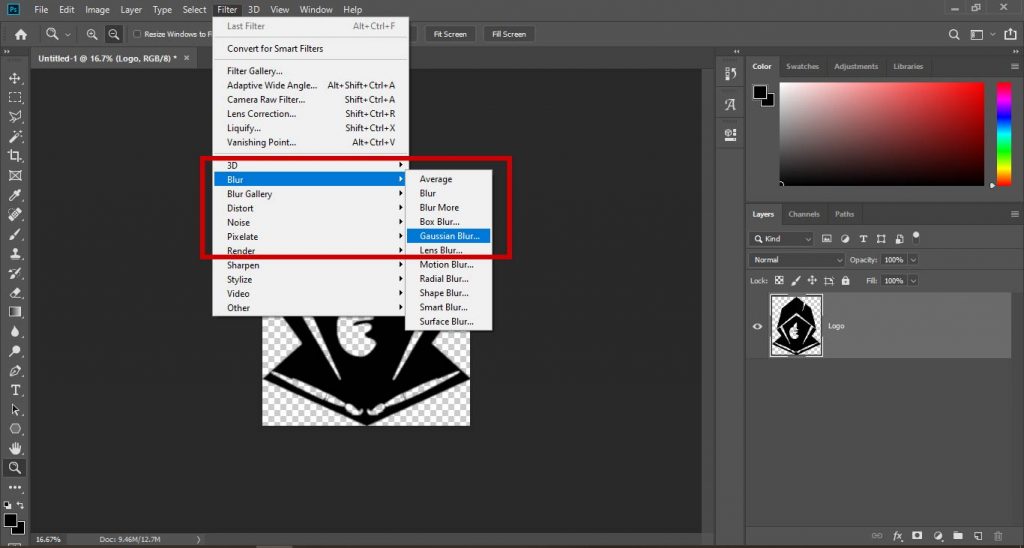Add layer style with fx icon
This screenshot has width=1024, height=548.
[x=897, y=536]
